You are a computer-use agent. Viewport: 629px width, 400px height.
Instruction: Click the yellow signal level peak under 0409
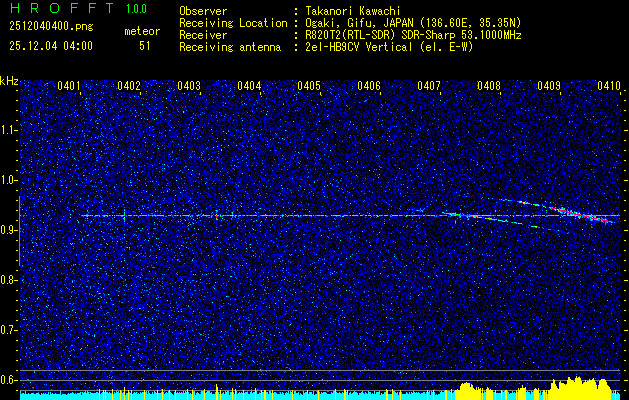point(578,388)
